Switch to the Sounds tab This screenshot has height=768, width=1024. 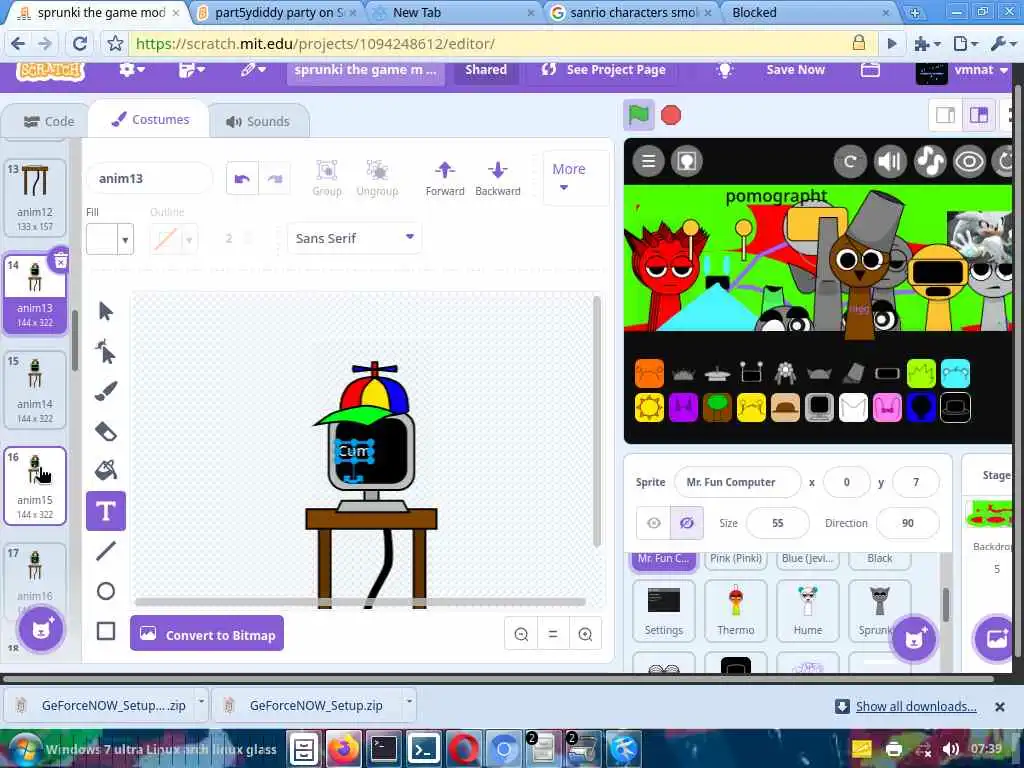point(258,121)
